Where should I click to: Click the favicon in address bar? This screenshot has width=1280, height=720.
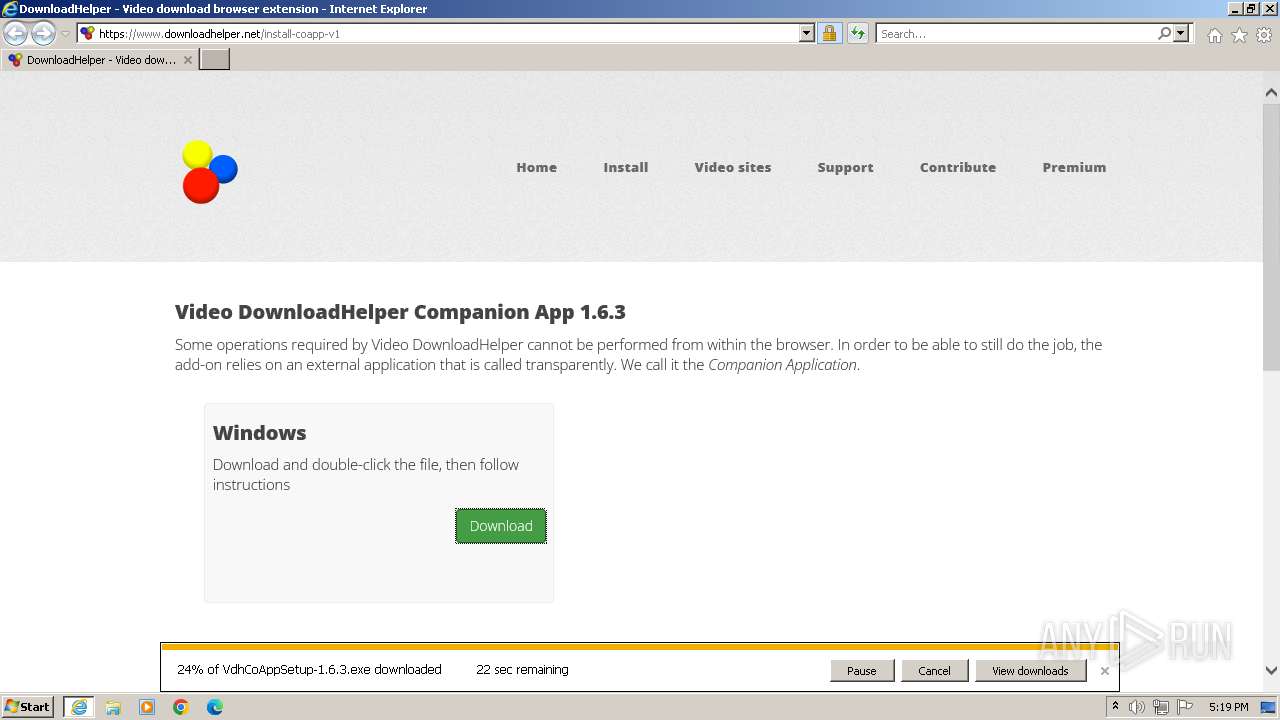[x=87, y=33]
